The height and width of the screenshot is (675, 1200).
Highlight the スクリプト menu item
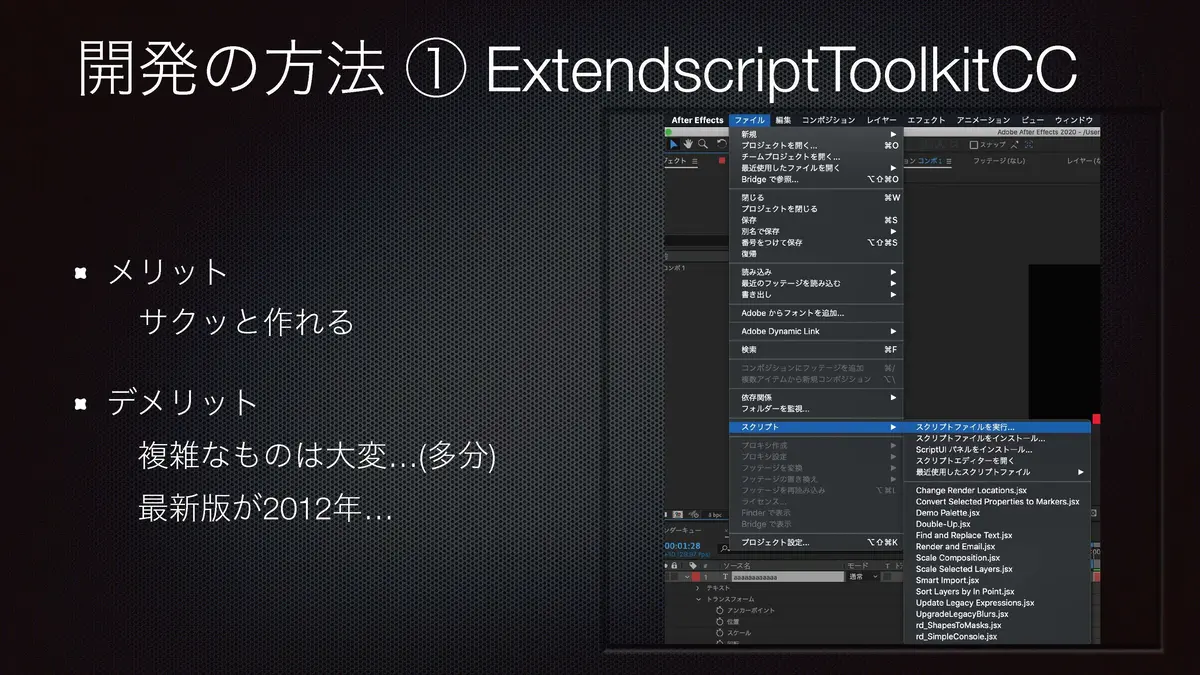point(815,427)
